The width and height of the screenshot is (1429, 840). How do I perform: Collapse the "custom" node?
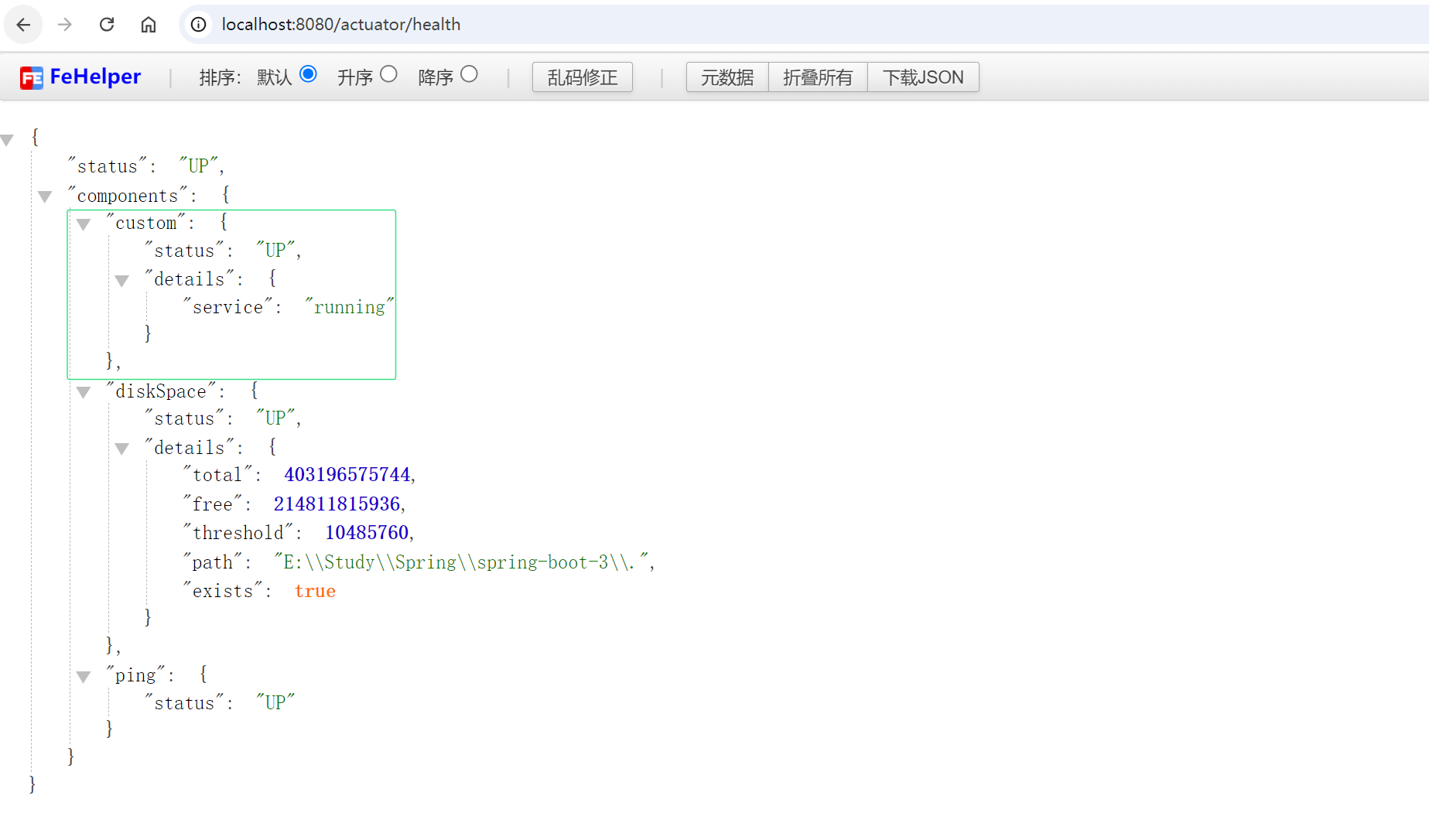click(84, 224)
